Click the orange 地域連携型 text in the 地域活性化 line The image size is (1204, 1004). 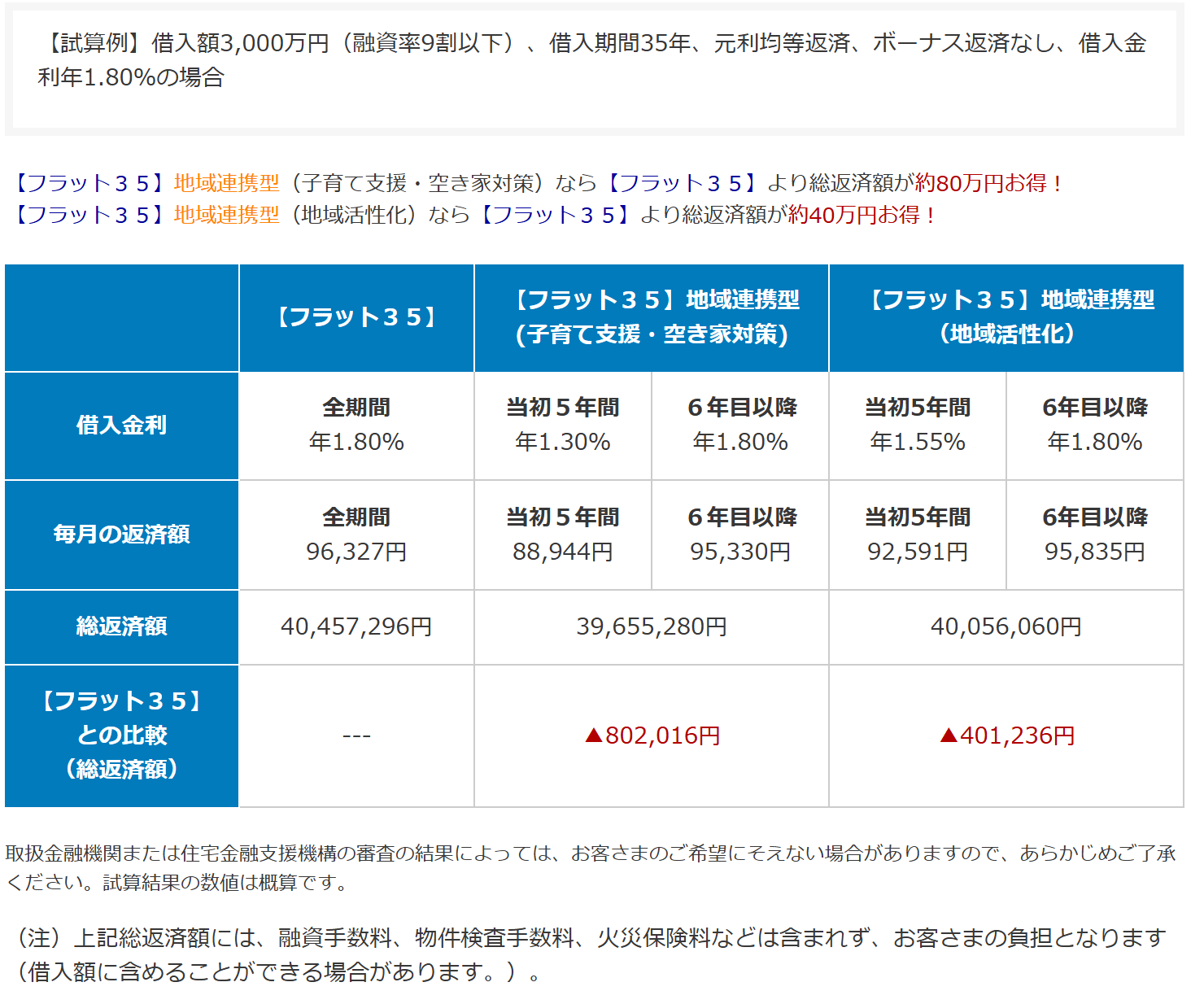[x=227, y=215]
